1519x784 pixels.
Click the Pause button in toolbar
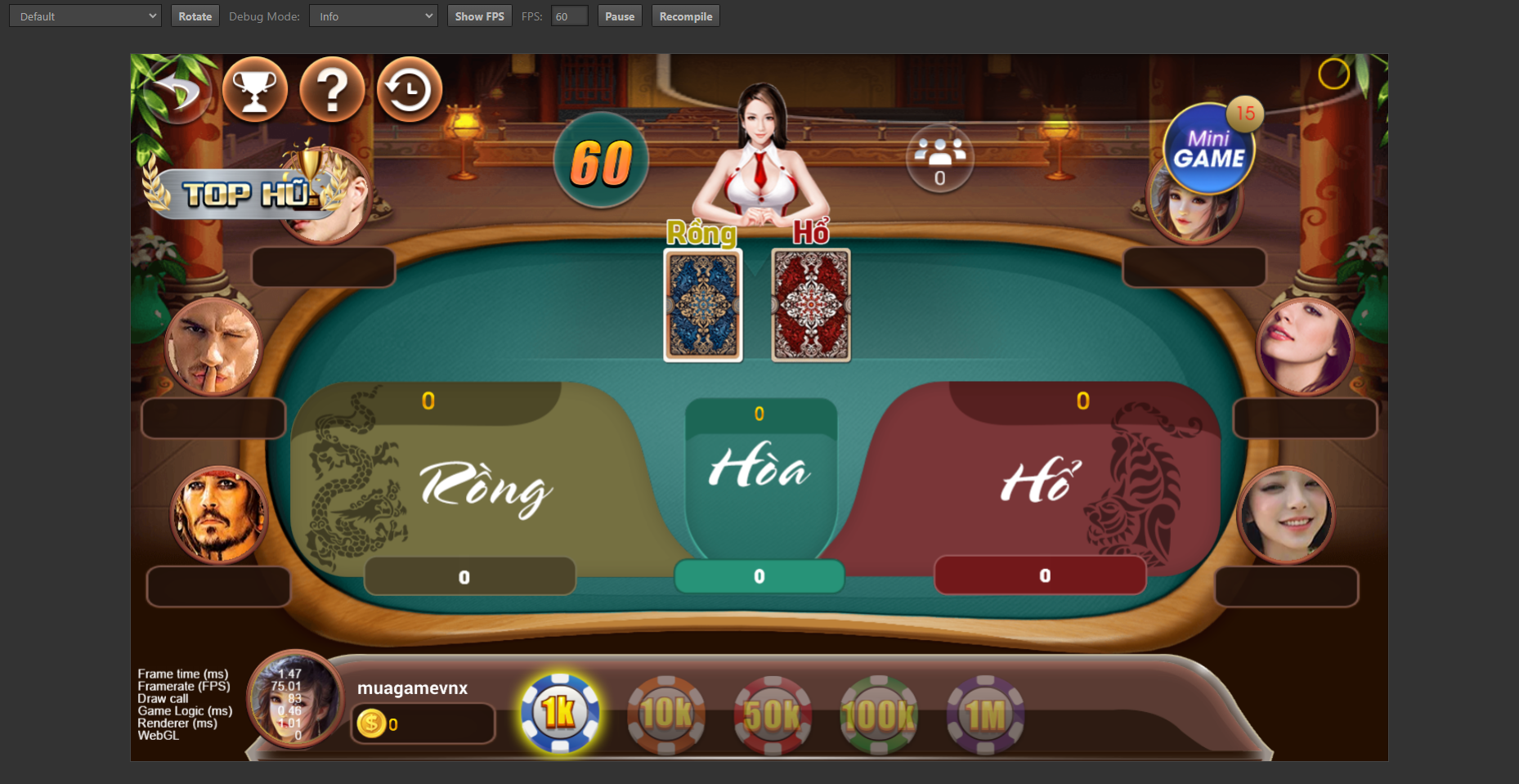click(620, 16)
